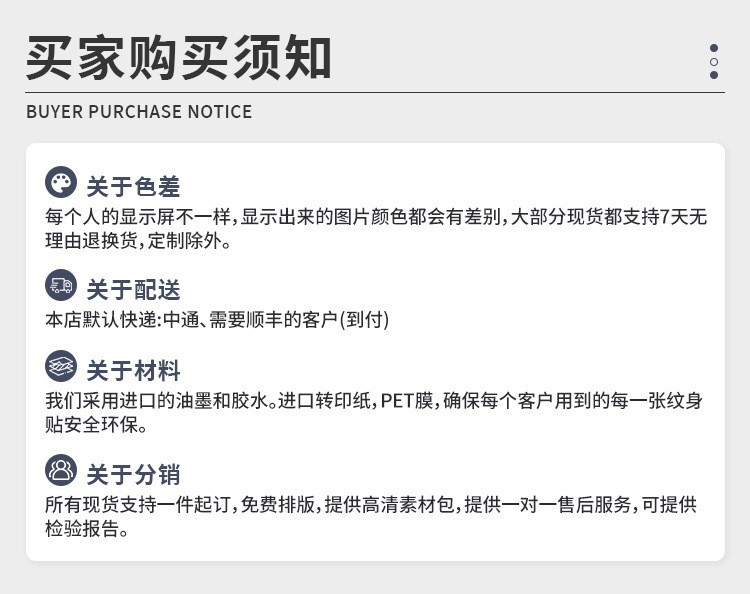Click the distribution people icon

point(61,470)
